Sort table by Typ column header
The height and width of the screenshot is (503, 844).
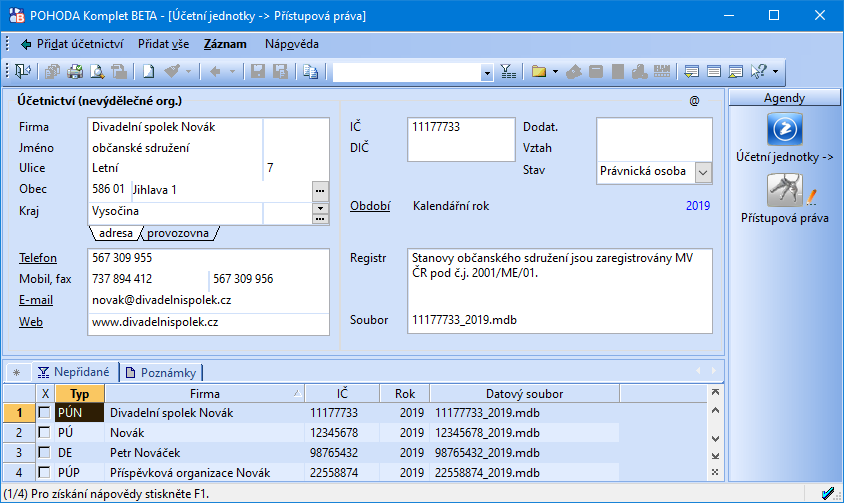80,394
